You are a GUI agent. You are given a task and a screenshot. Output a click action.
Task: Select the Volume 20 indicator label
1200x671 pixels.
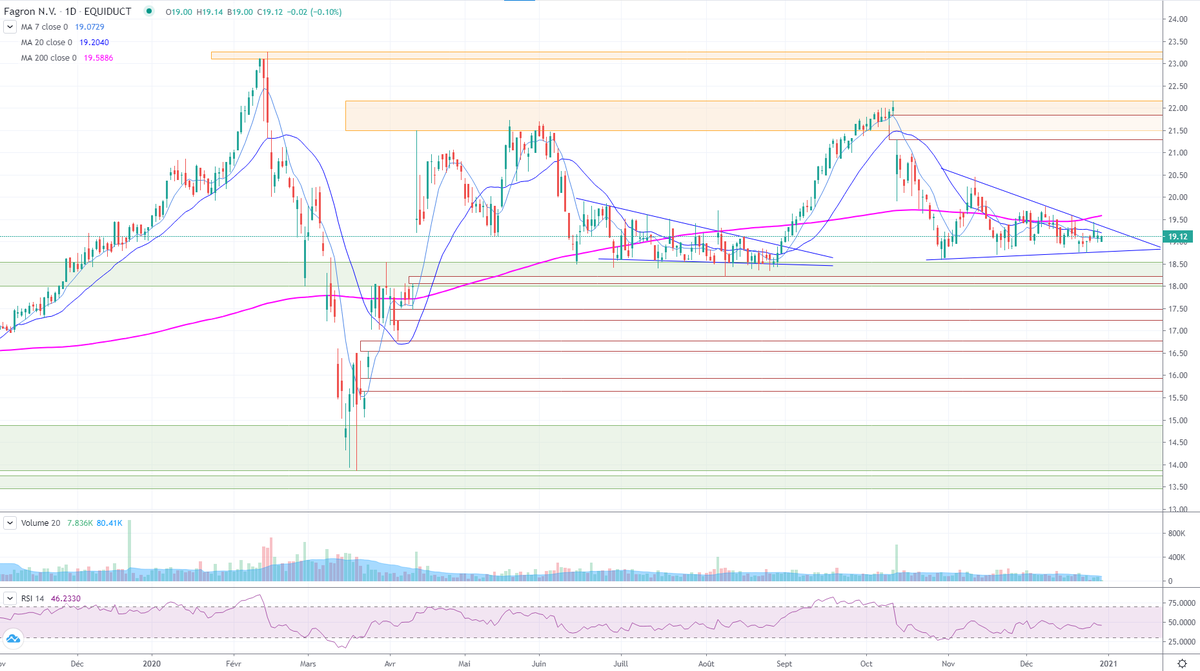click(x=40, y=523)
